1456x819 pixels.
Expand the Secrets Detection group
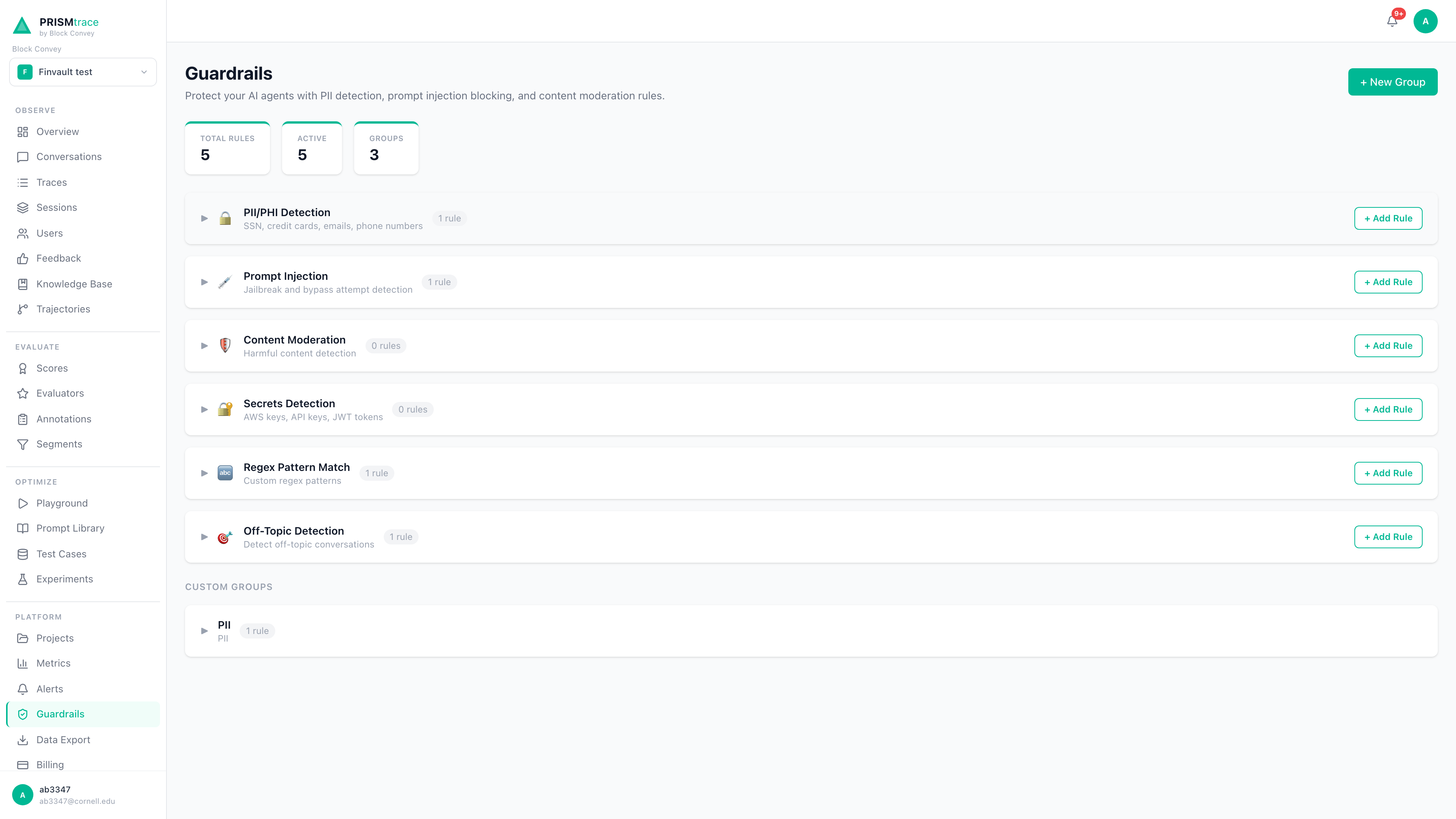(205, 410)
